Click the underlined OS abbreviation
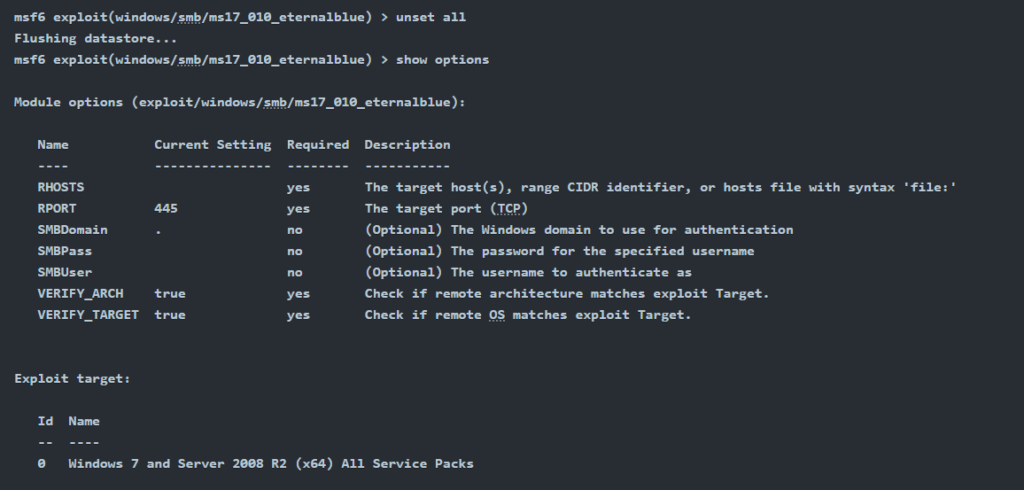This screenshot has width=1024, height=490. point(497,315)
